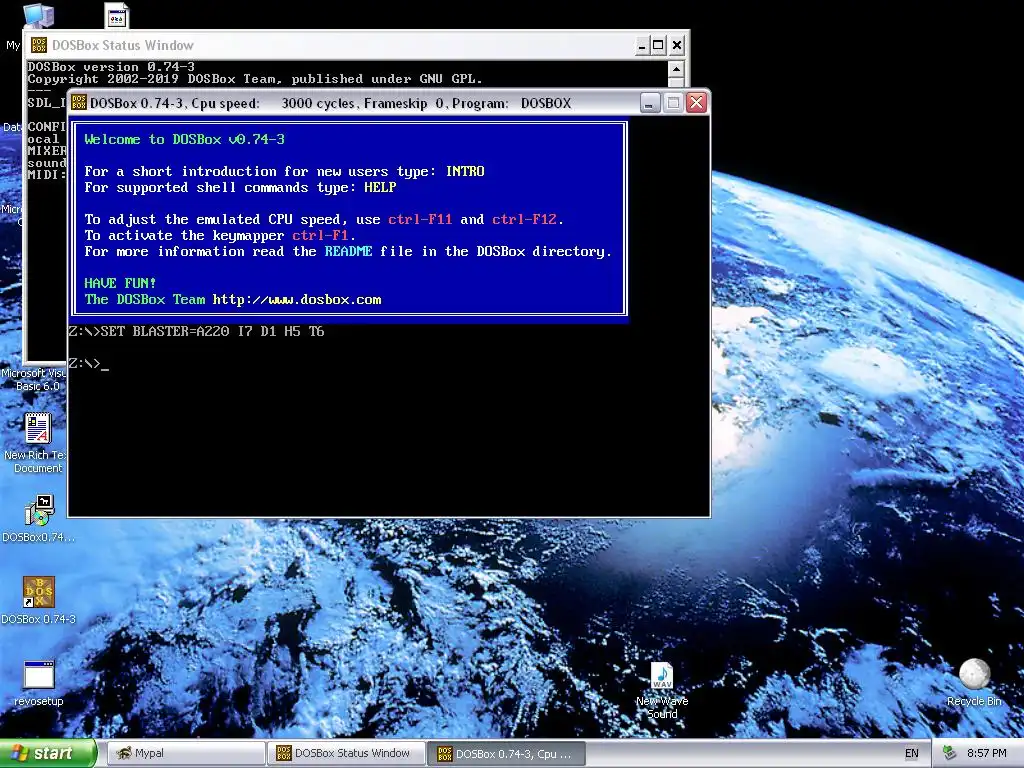Screen dimensions: 1024x768
Task: Click the HELP command text
Action: coord(380,187)
